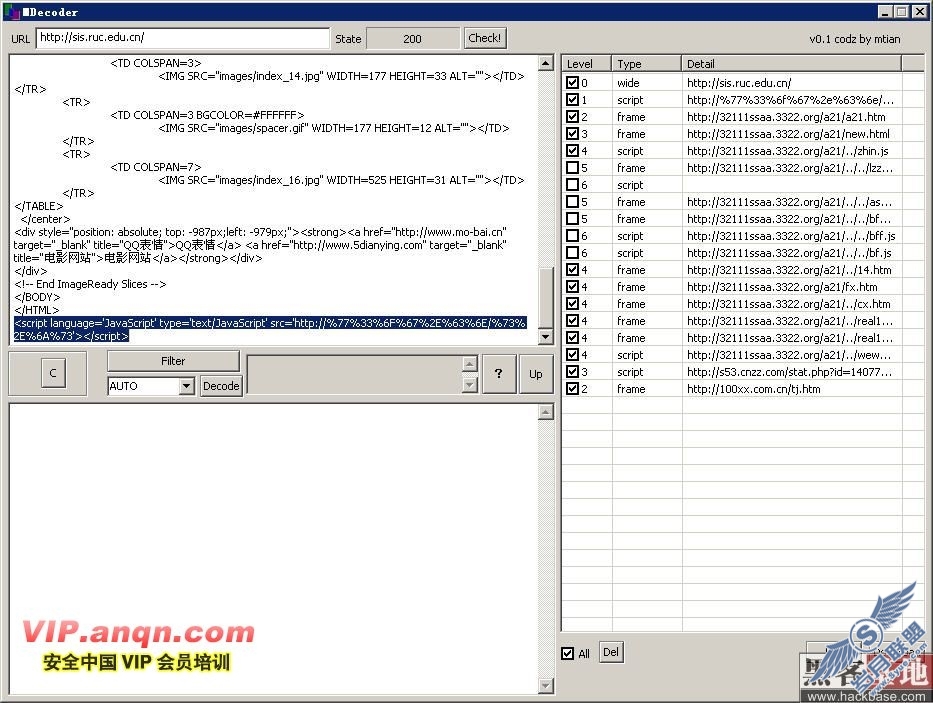Screen dimensions: 933x703
Task: Click the Decode button
Action: tap(221, 386)
